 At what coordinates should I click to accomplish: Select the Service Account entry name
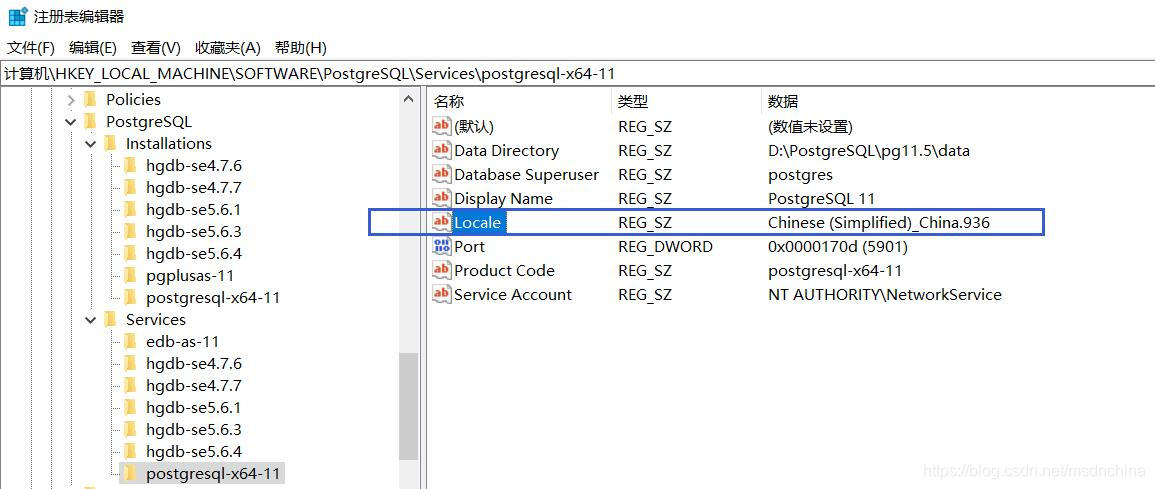pyautogui.click(x=513, y=295)
